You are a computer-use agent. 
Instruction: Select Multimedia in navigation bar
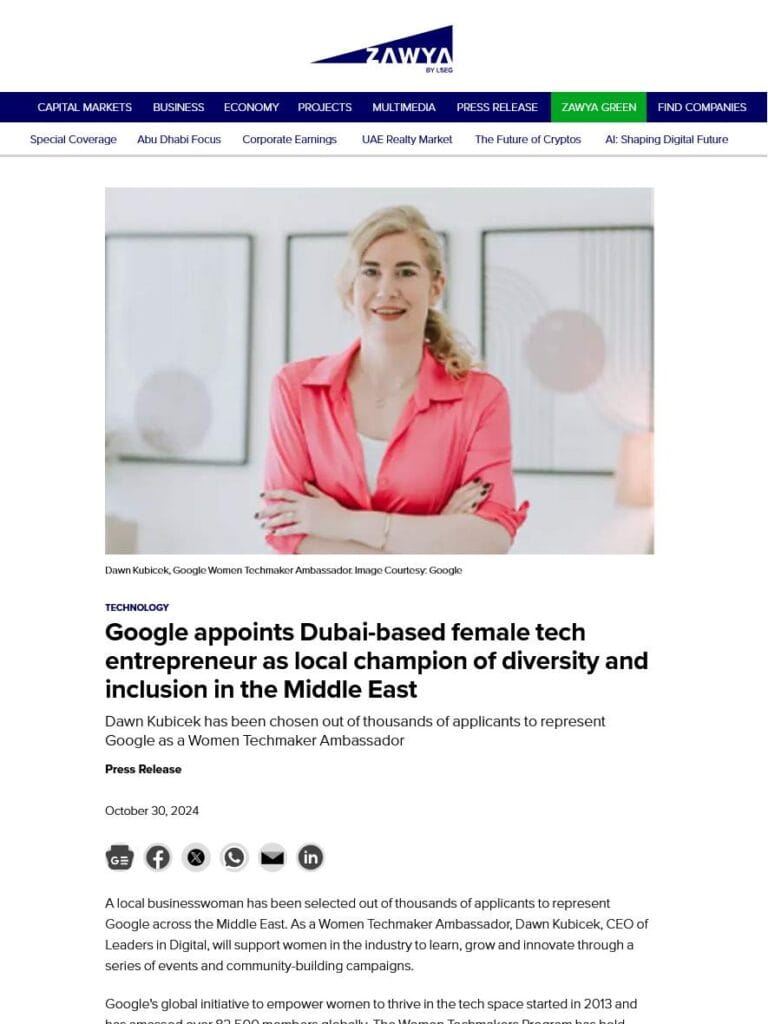(x=404, y=107)
